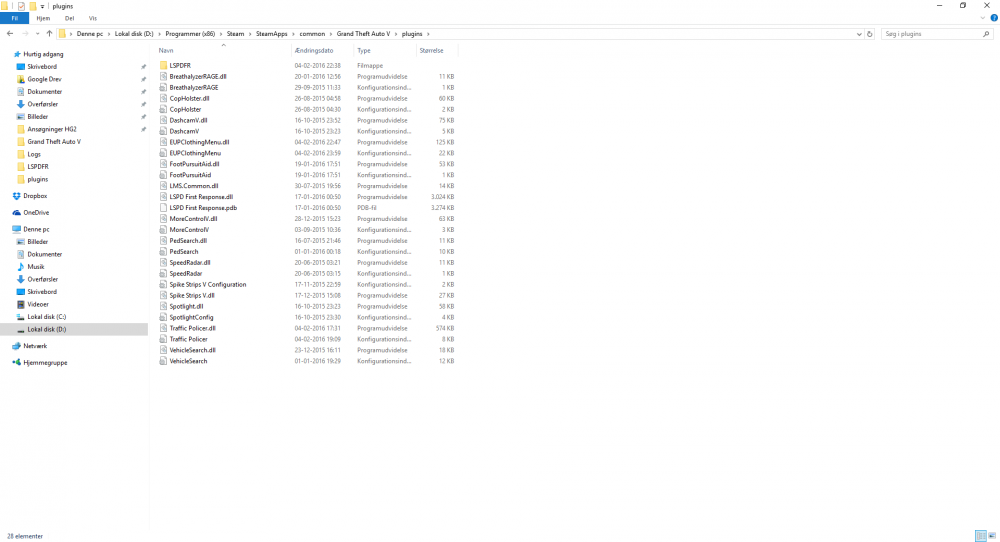Image resolution: width=1000 pixels, height=542 pixels.
Task: Select the LSPDFR folder in file list
Action: [180, 65]
